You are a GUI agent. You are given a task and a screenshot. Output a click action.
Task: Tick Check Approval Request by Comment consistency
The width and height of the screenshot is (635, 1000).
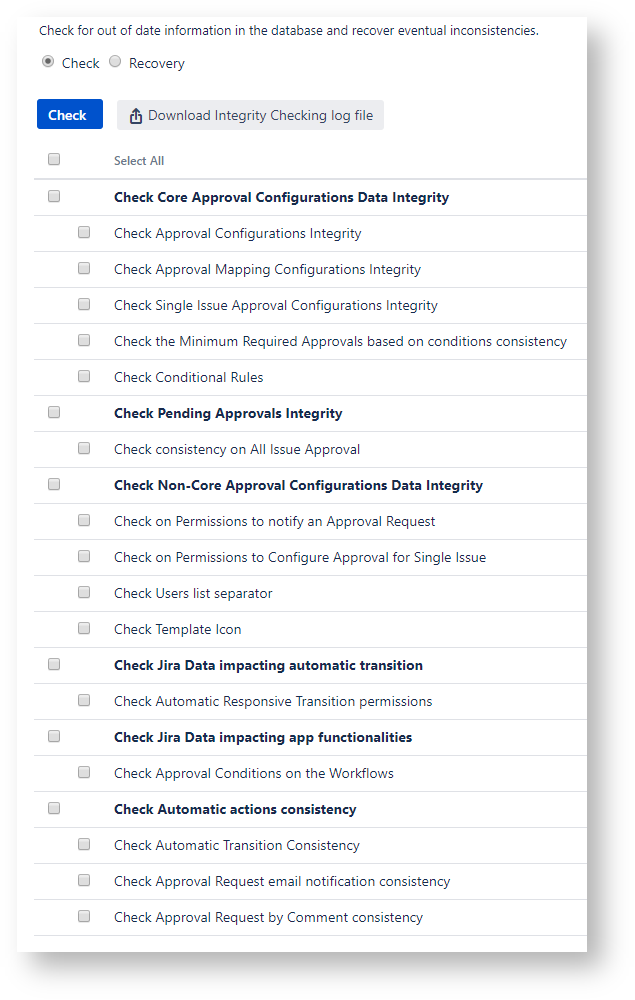pos(84,916)
